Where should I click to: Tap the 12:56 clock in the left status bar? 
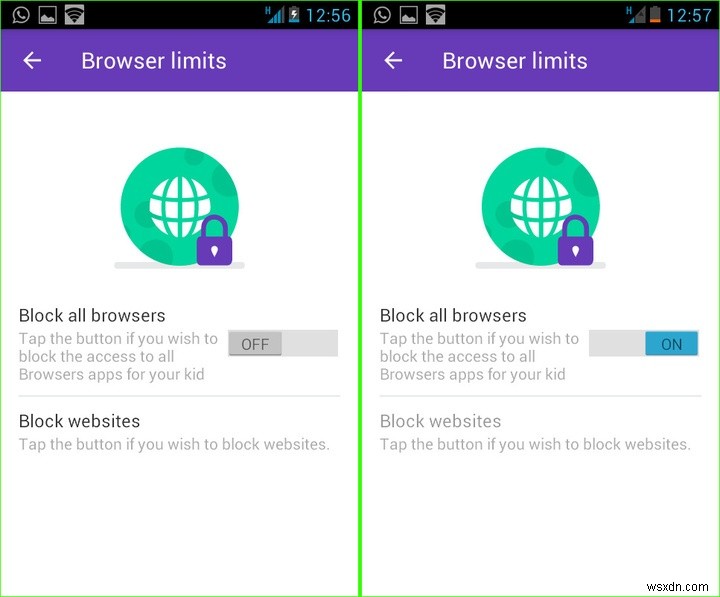click(x=328, y=15)
